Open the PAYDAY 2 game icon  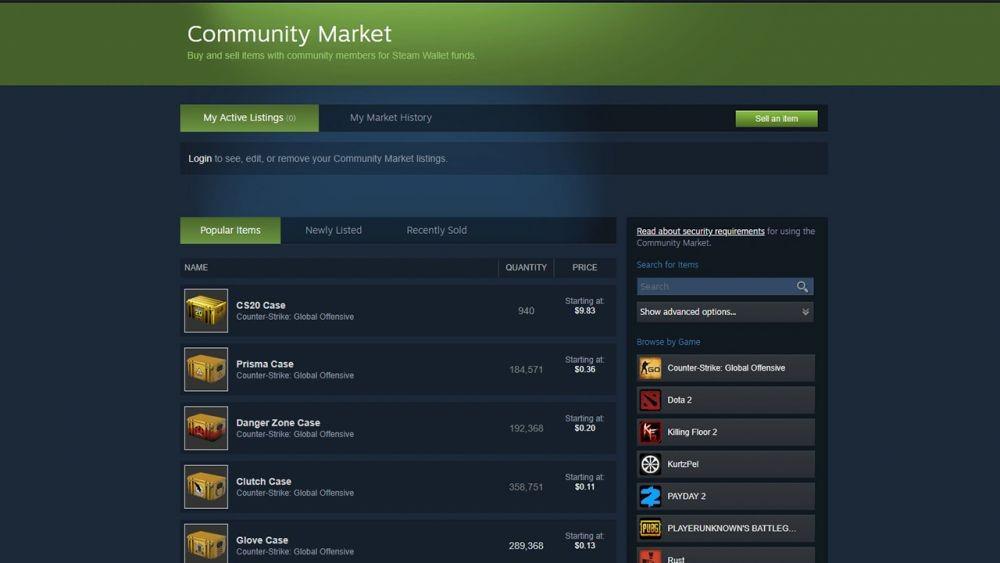click(650, 496)
